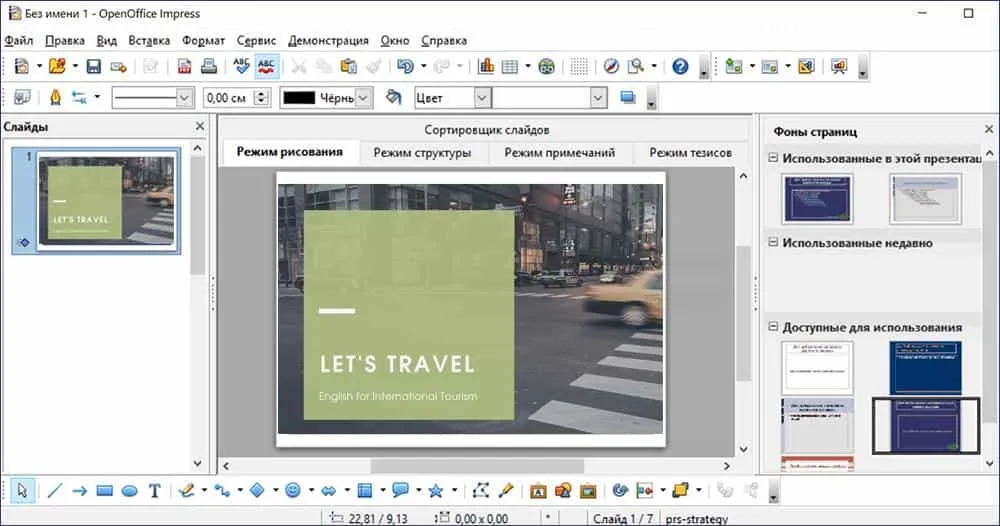Screen dimensions: 1000x526
Task: Click the horizontal scrollbar under slide
Action: coord(476,466)
